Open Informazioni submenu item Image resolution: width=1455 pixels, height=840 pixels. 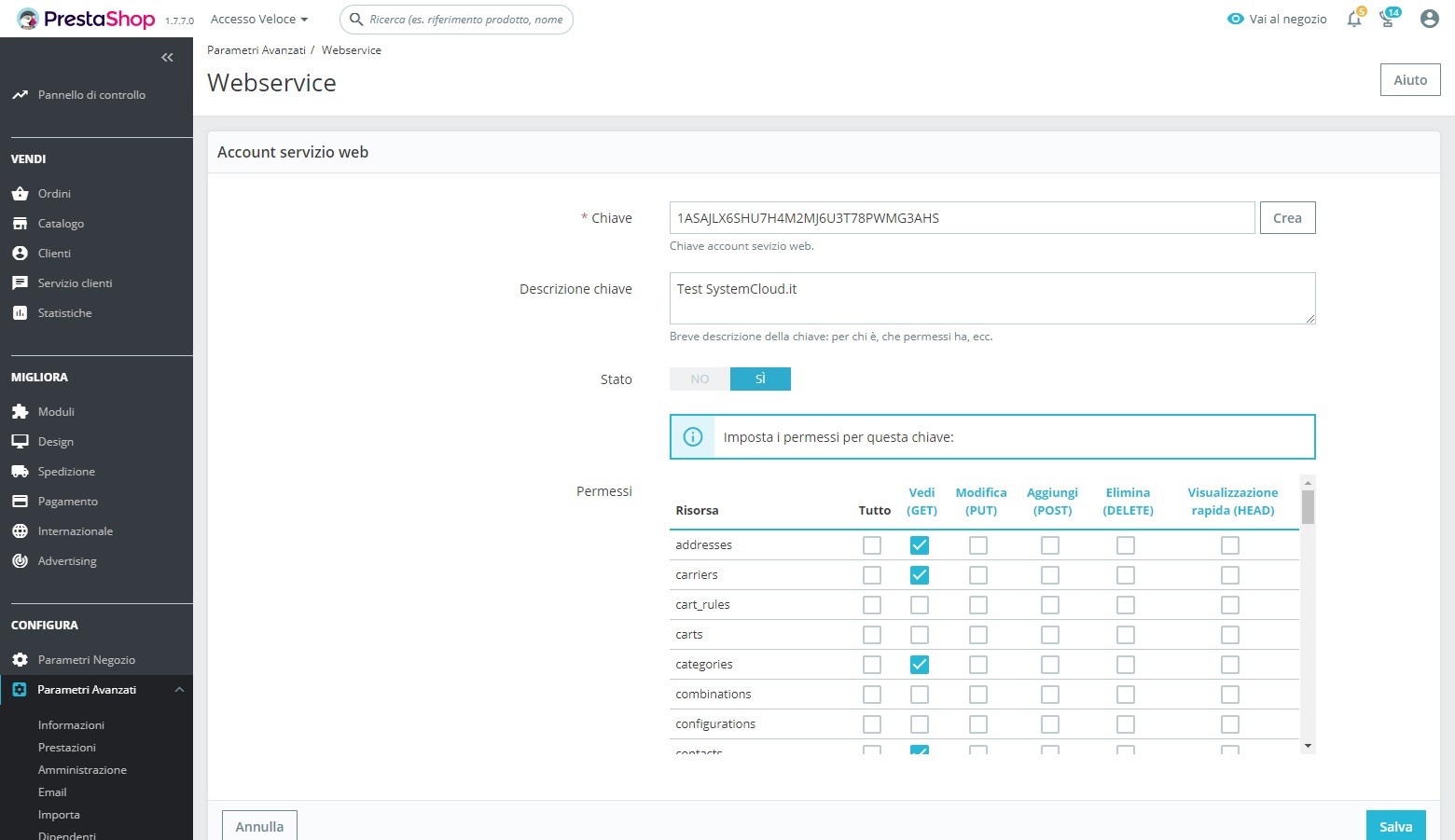point(71,725)
